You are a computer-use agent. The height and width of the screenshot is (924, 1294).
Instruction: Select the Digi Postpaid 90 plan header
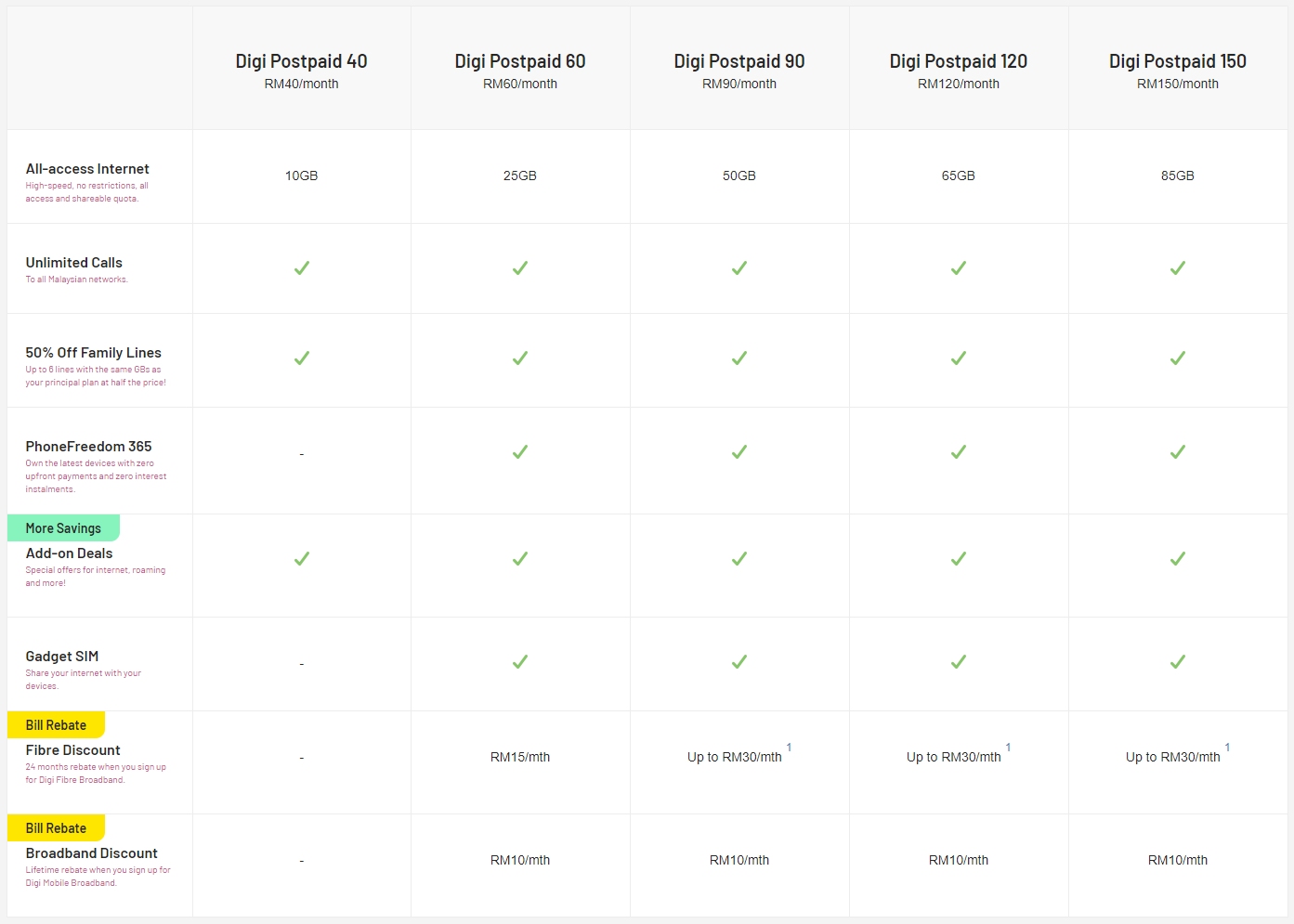(x=739, y=62)
